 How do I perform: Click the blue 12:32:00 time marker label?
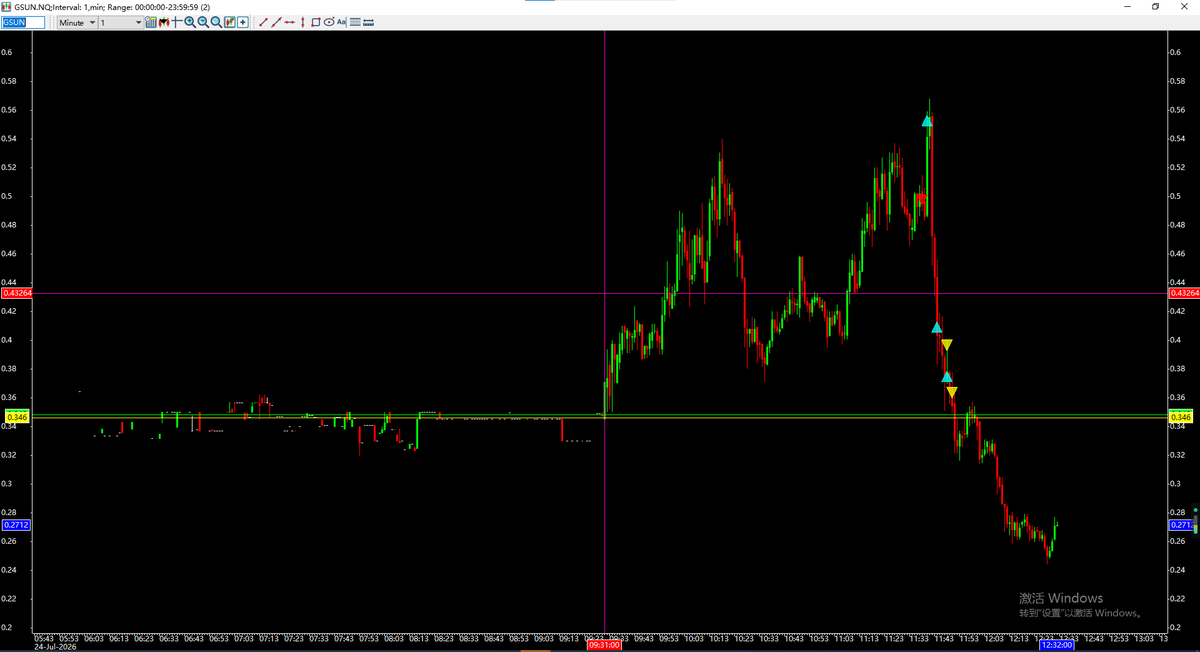[1058, 645]
